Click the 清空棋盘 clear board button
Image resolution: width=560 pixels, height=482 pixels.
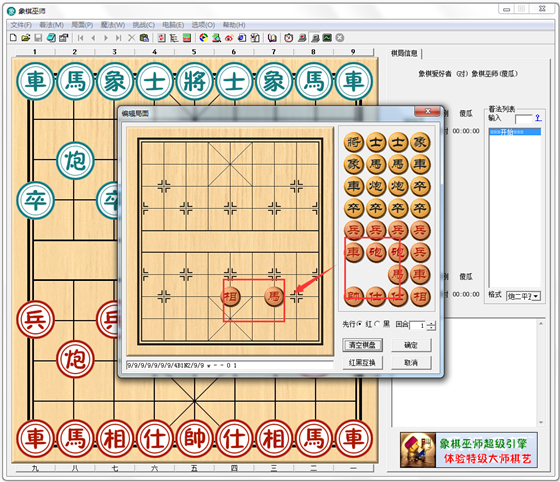(362, 345)
